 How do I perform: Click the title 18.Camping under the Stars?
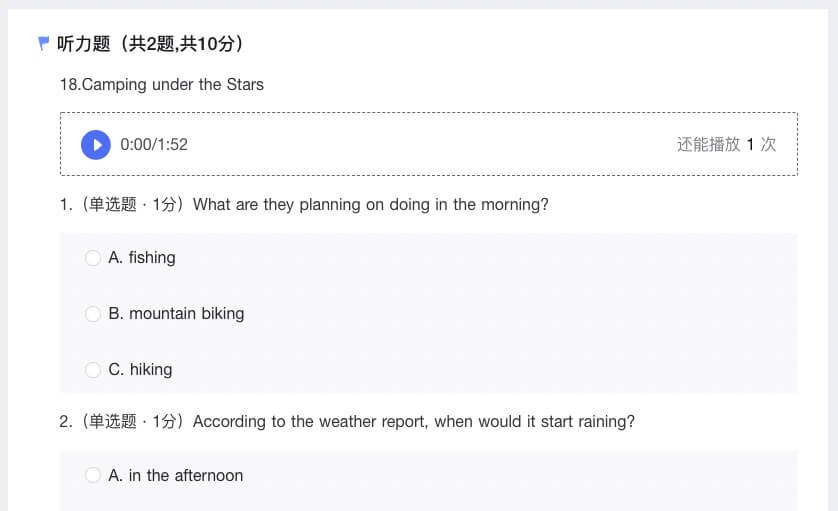pos(162,84)
